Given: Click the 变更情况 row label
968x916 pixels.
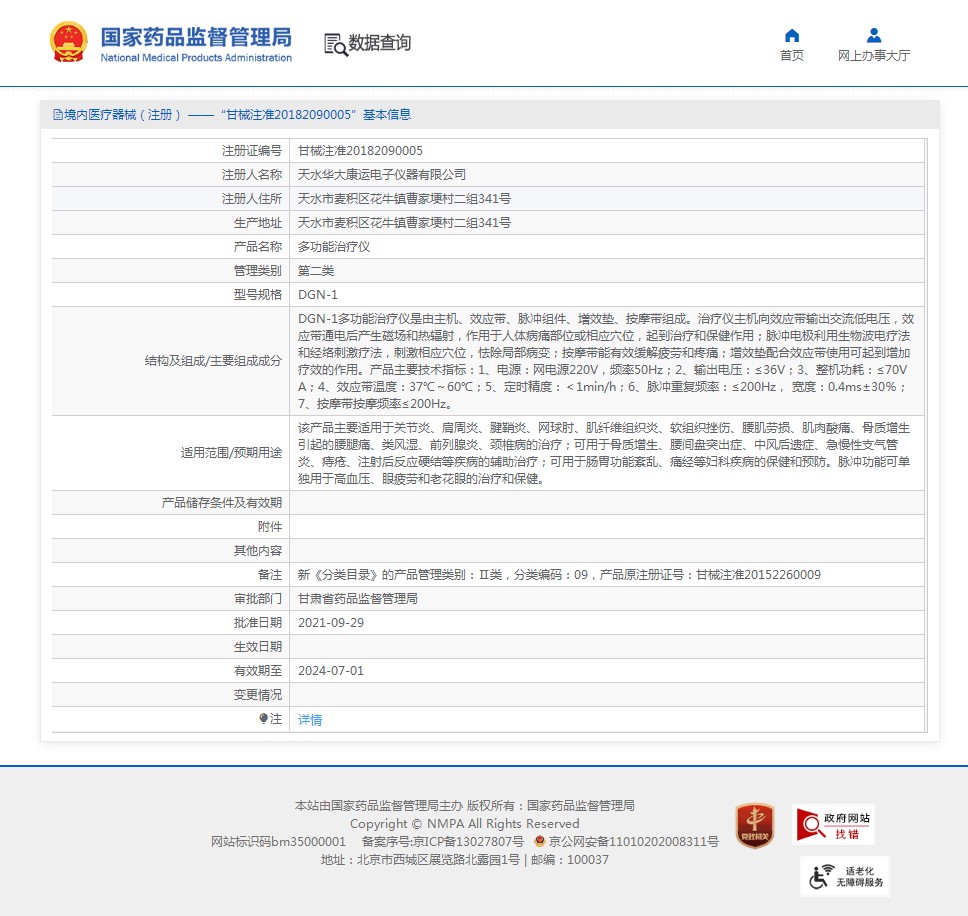Looking at the screenshot, I should 257,695.
